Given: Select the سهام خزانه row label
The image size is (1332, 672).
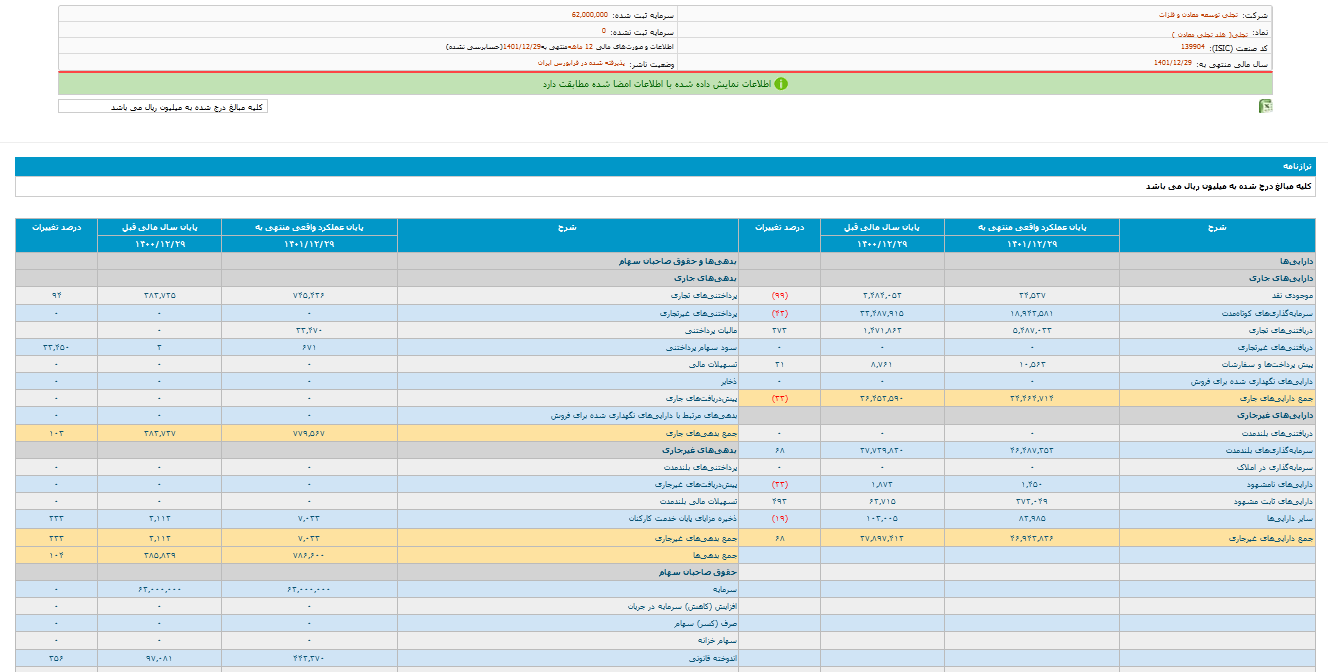Looking at the screenshot, I should point(717,640).
